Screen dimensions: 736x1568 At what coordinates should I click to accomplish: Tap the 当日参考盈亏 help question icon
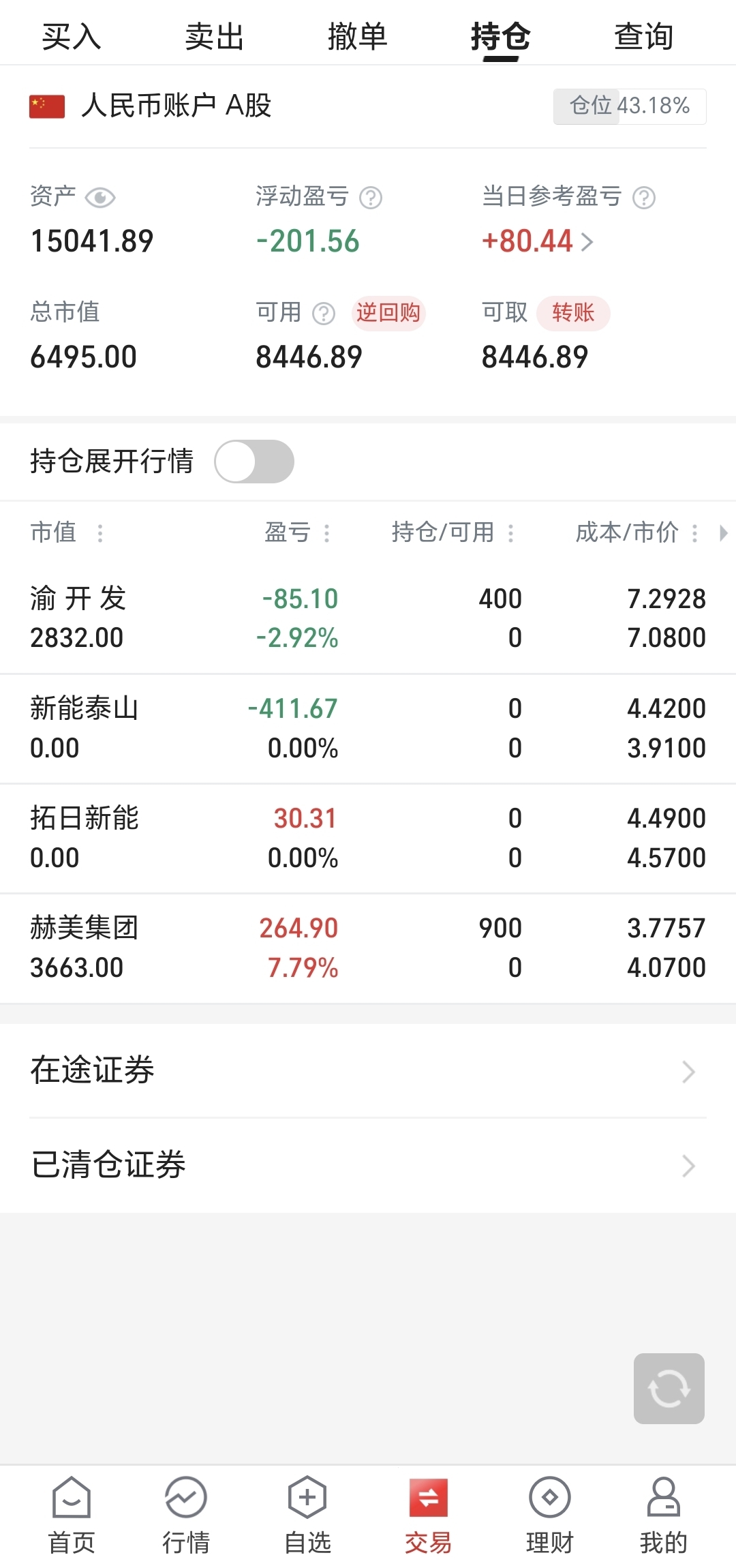pos(644,198)
